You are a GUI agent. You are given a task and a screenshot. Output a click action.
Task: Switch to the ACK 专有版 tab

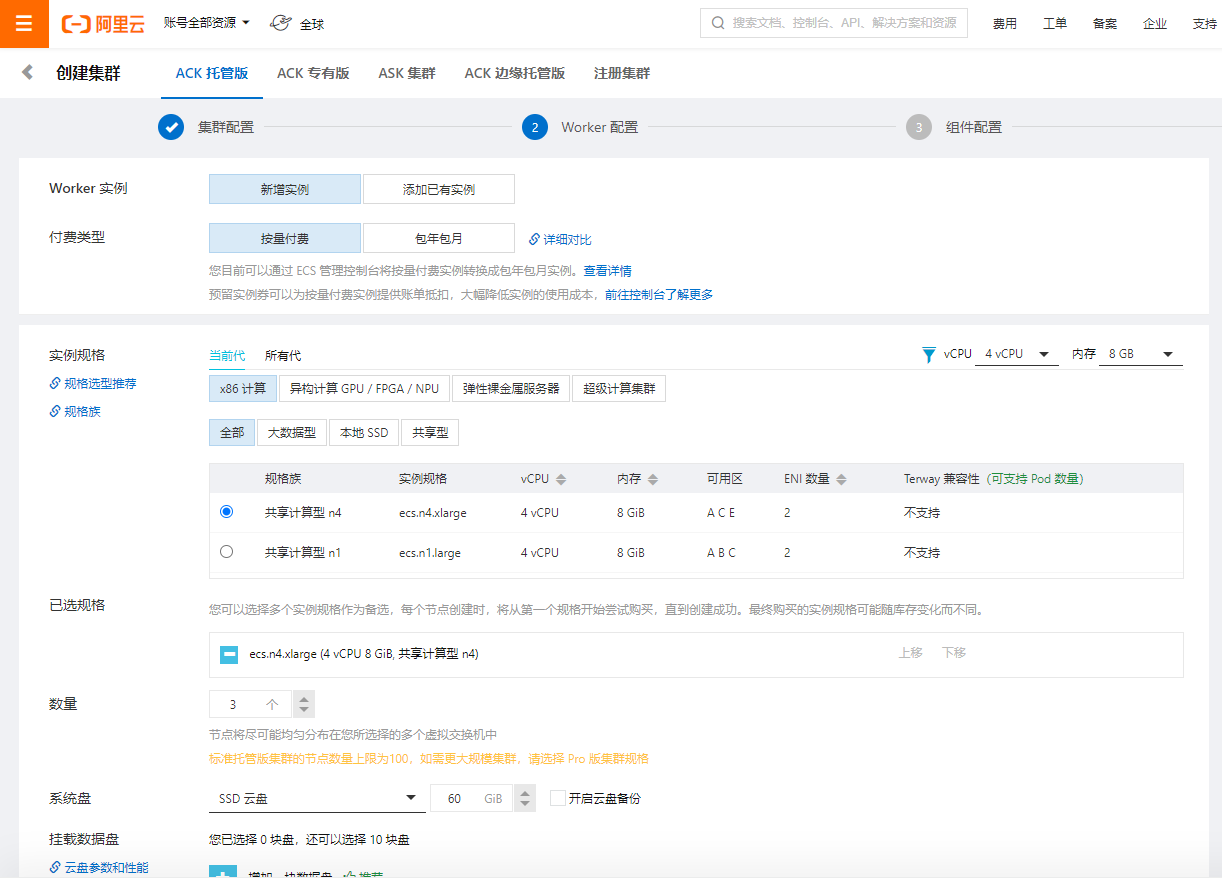[x=313, y=73]
